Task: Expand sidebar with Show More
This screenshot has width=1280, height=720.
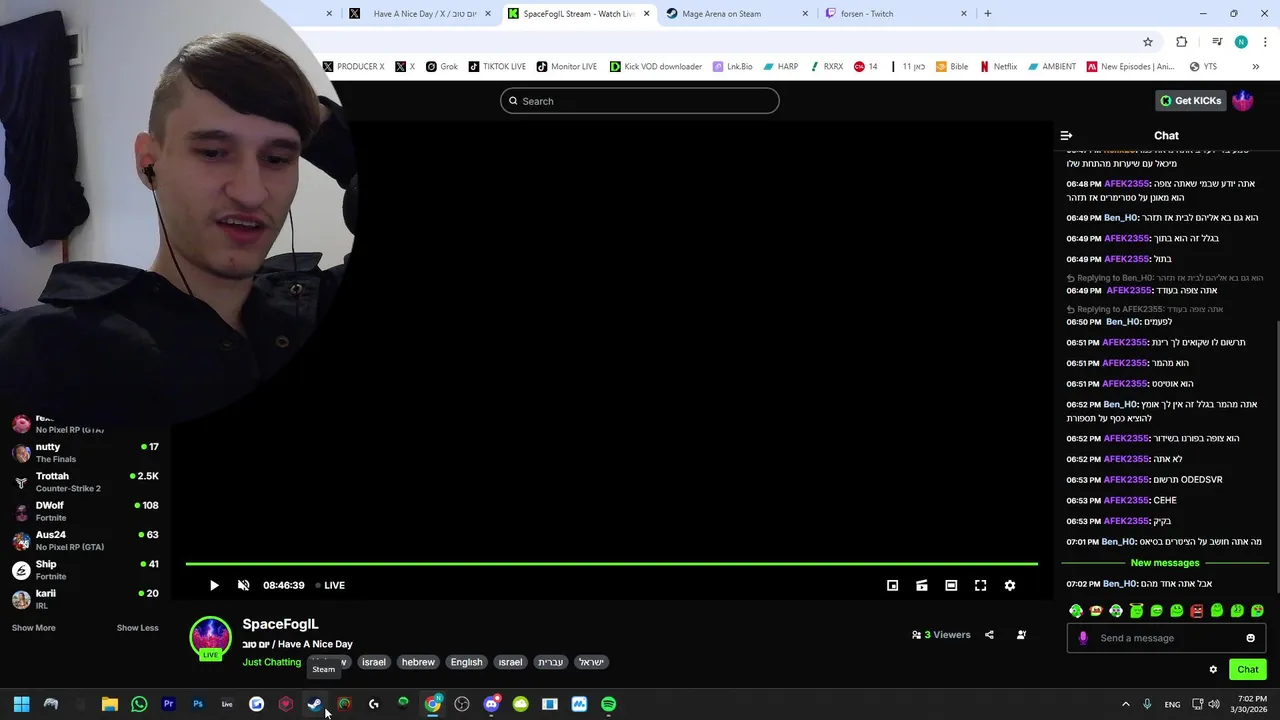Action: pyautogui.click(x=33, y=628)
